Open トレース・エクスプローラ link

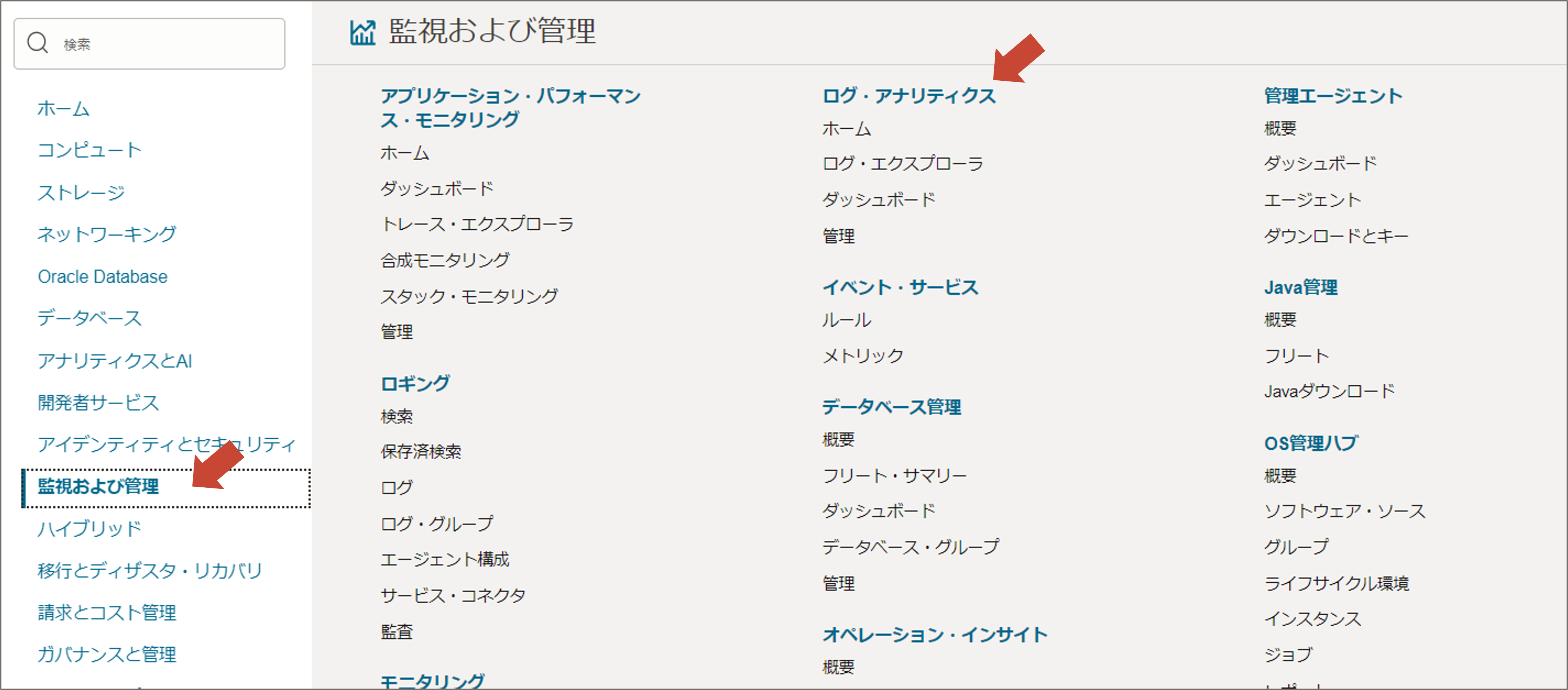(477, 225)
